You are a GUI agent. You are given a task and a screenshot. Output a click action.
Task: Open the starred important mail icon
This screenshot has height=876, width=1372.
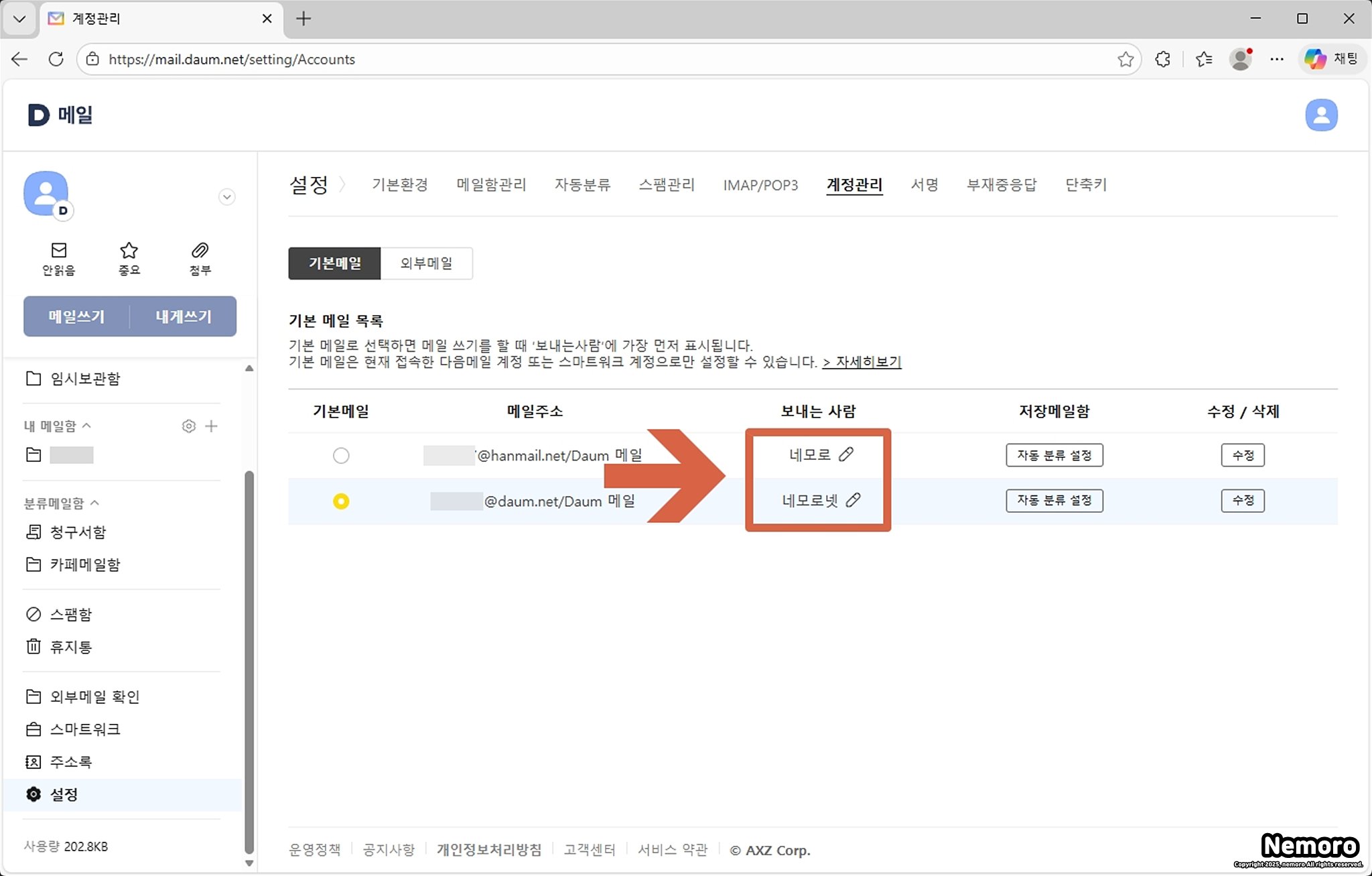pyautogui.click(x=129, y=251)
